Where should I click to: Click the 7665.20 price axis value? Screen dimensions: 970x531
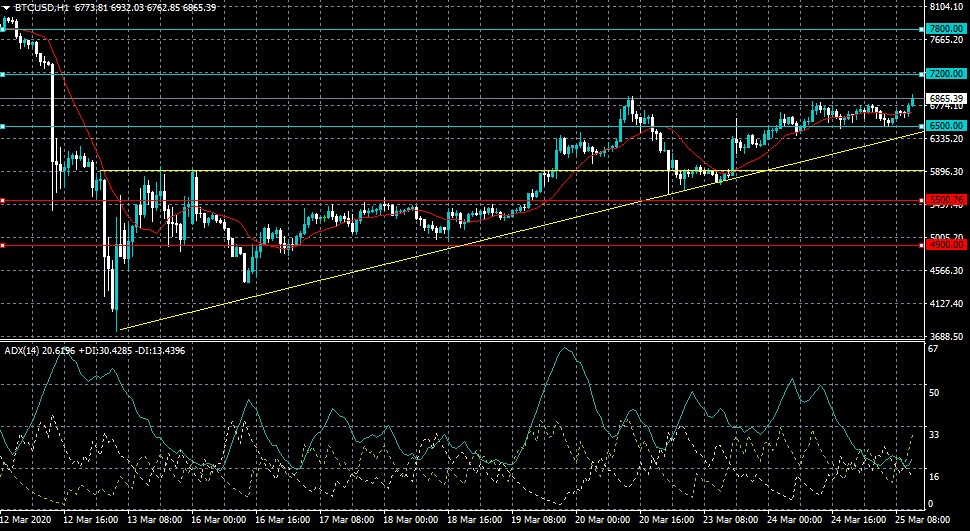coord(946,40)
